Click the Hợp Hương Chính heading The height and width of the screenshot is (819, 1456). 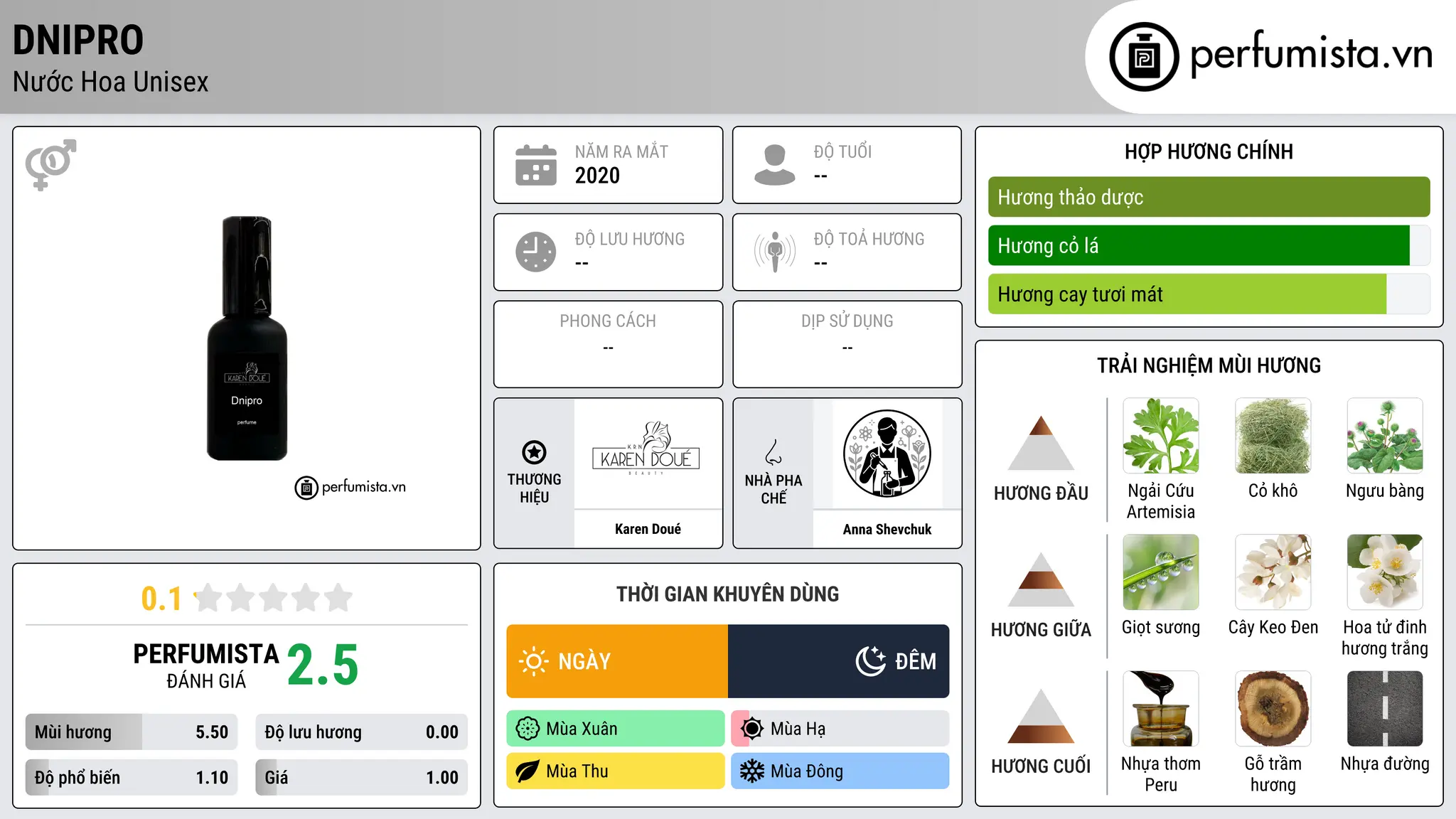pyautogui.click(x=1209, y=151)
